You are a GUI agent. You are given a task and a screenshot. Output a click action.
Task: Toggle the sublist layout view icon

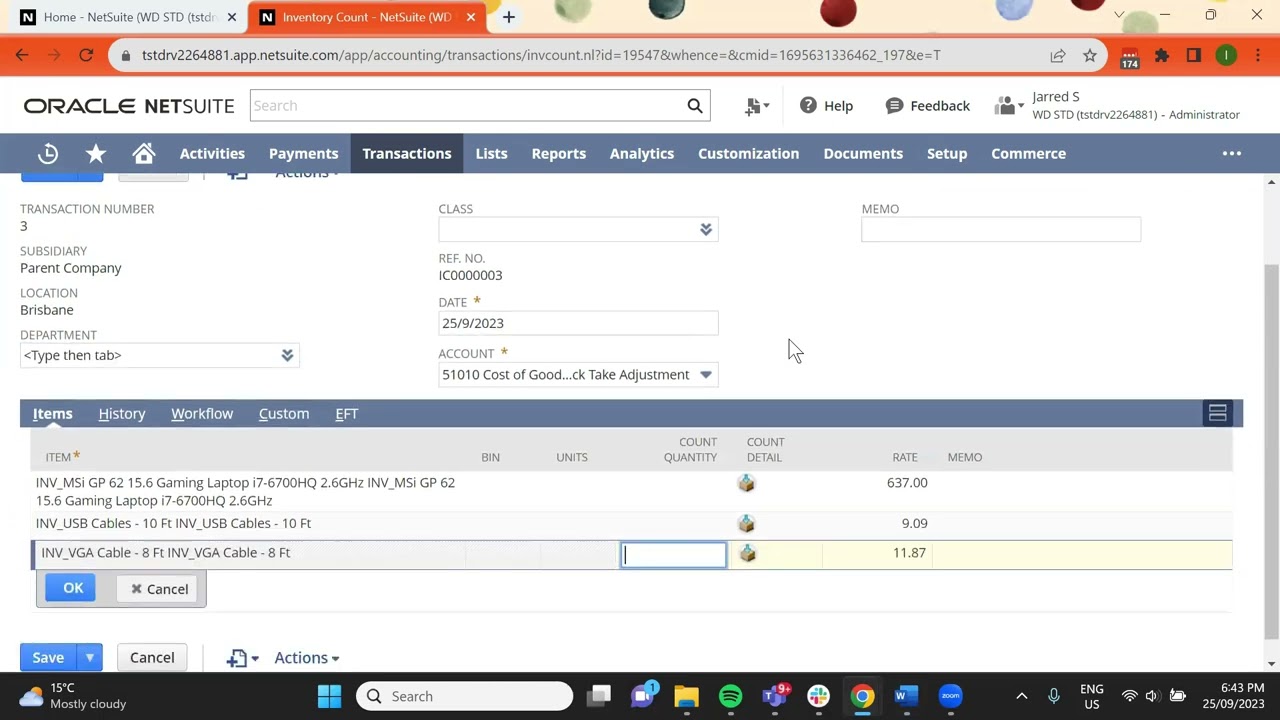click(x=1217, y=413)
